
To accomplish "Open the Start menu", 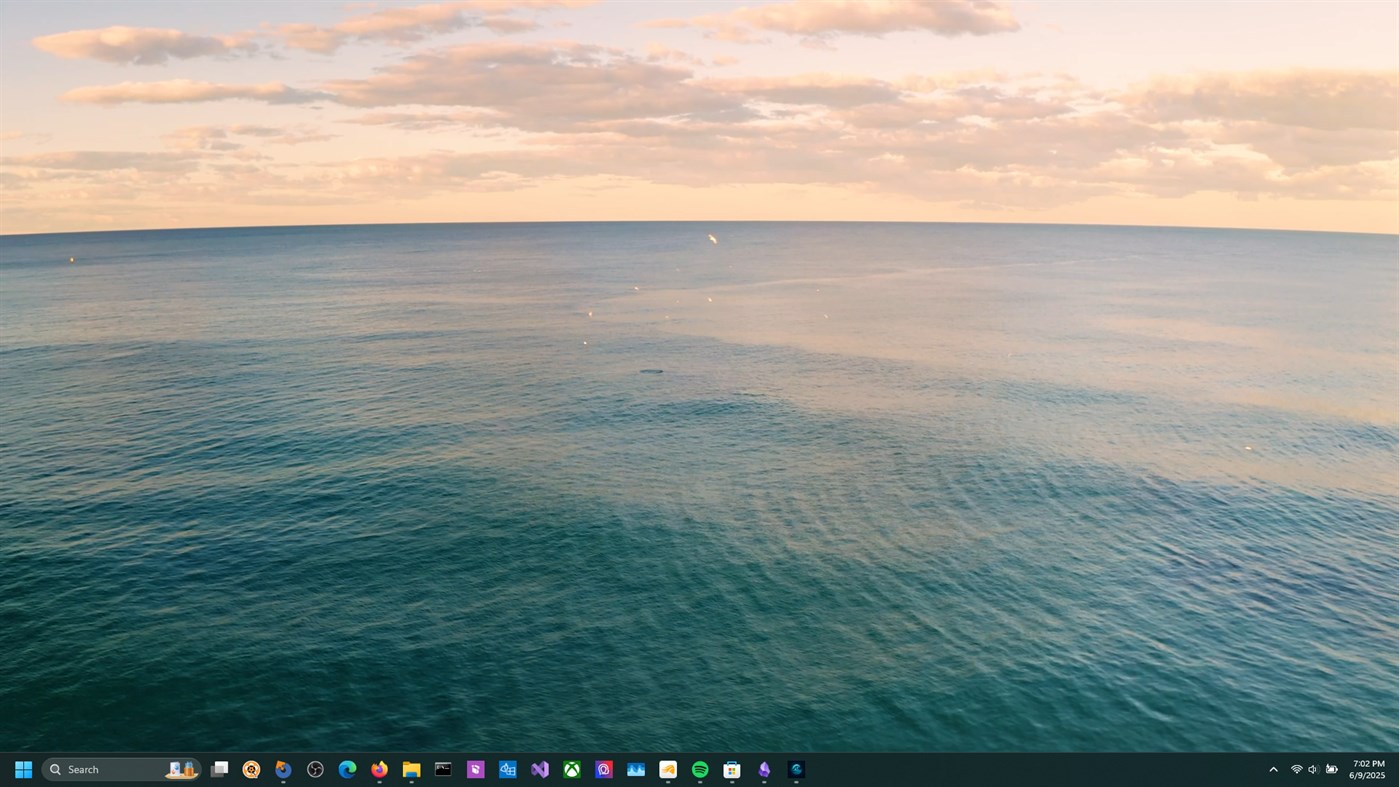I will click(23, 769).
